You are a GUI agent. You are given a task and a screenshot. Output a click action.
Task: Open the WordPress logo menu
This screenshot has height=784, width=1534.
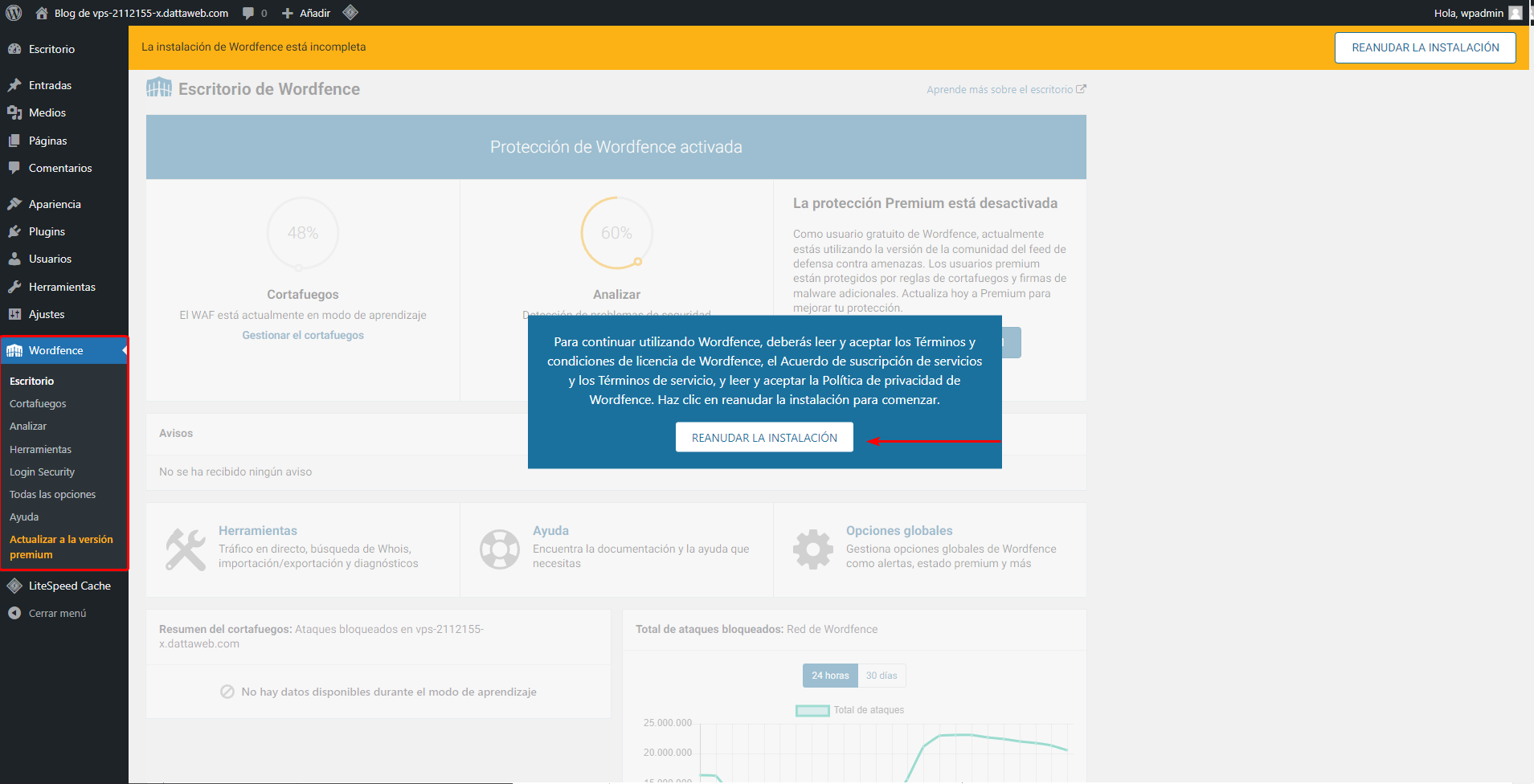(x=14, y=13)
